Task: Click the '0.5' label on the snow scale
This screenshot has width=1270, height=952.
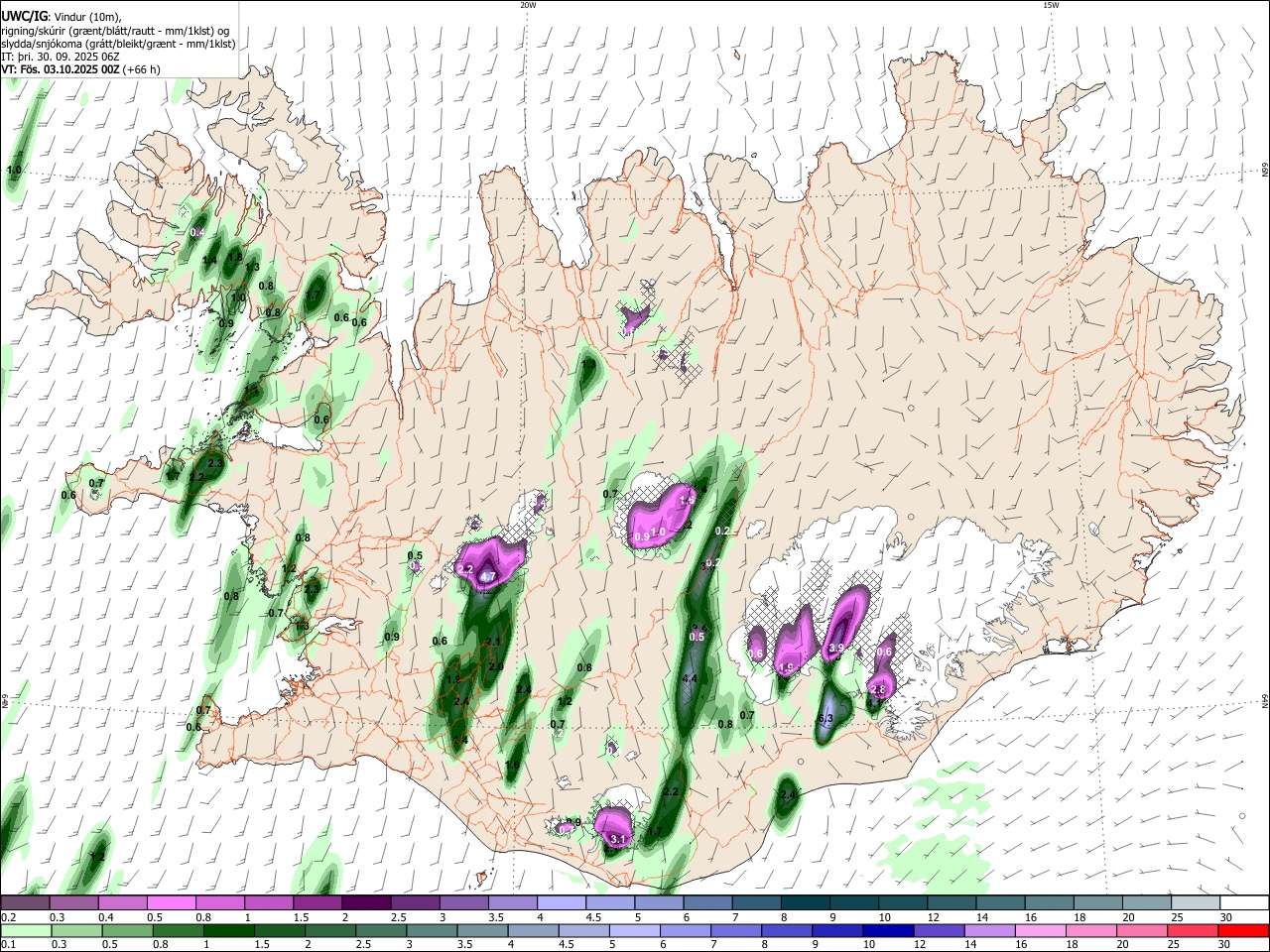Action: pos(154,918)
